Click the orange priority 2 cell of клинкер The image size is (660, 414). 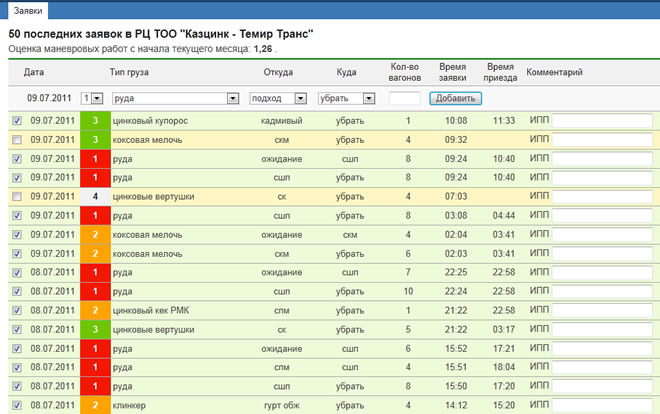click(x=95, y=405)
